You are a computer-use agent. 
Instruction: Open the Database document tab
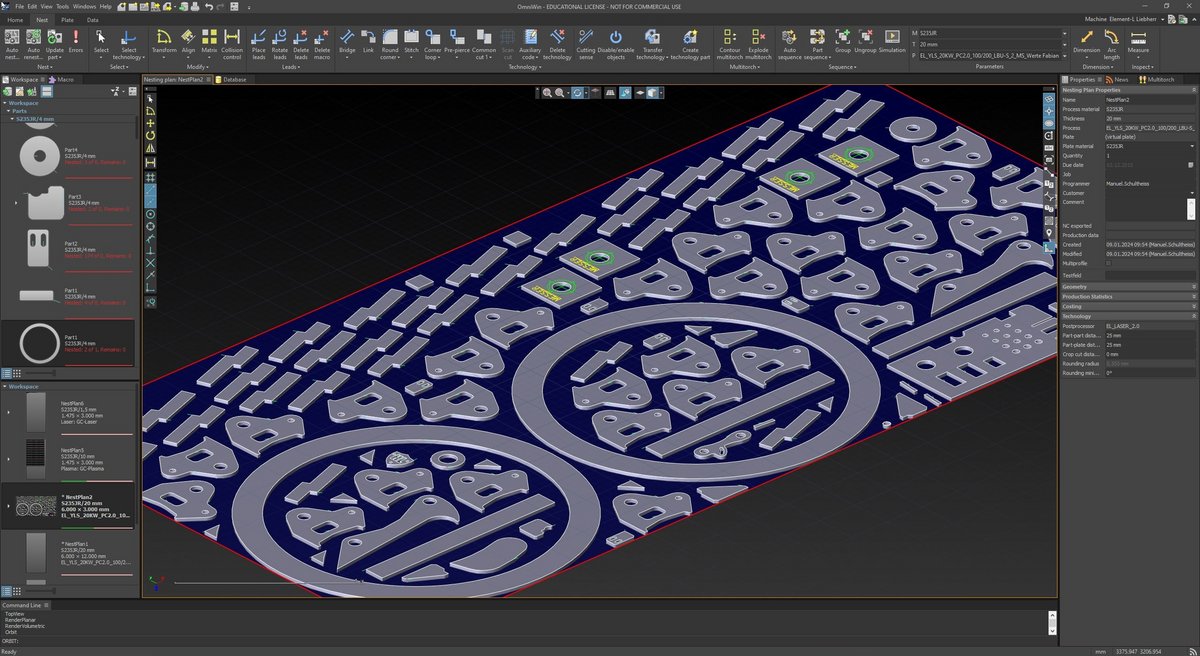232,78
